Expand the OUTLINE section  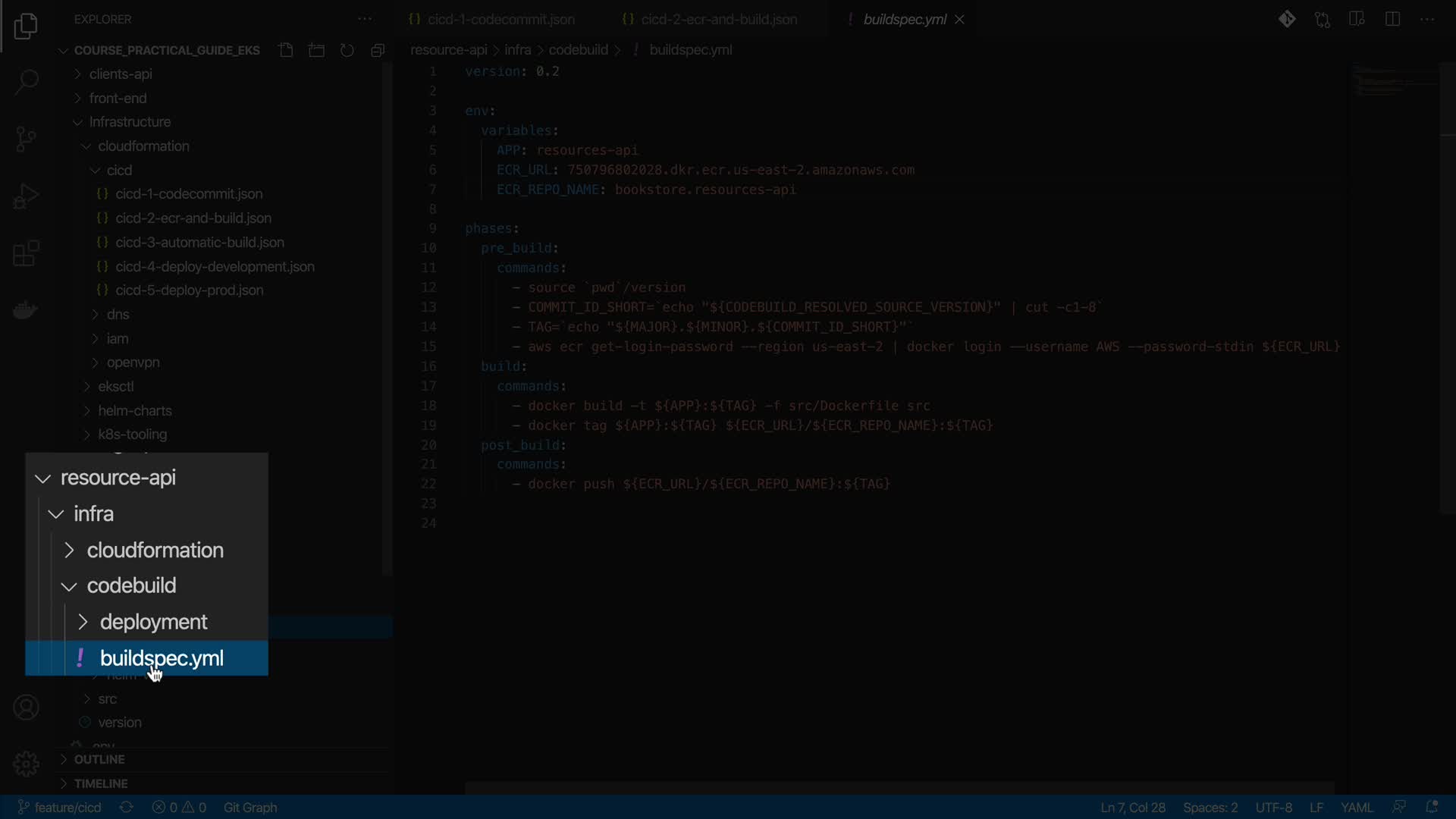pos(99,759)
